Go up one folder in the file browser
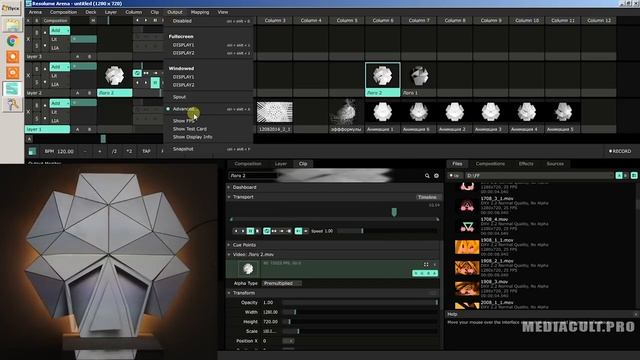 coord(454,176)
